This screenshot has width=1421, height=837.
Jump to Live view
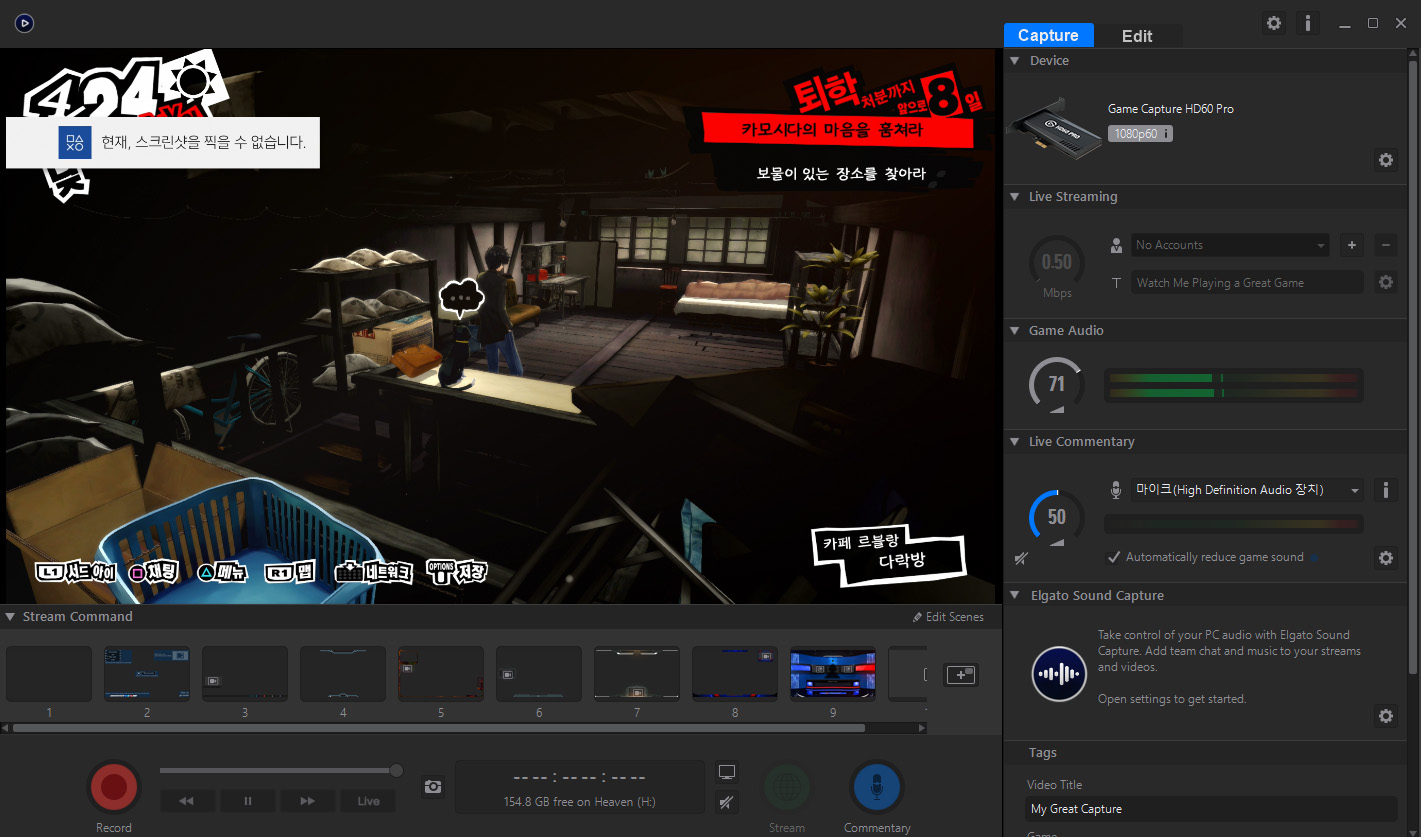(x=368, y=801)
